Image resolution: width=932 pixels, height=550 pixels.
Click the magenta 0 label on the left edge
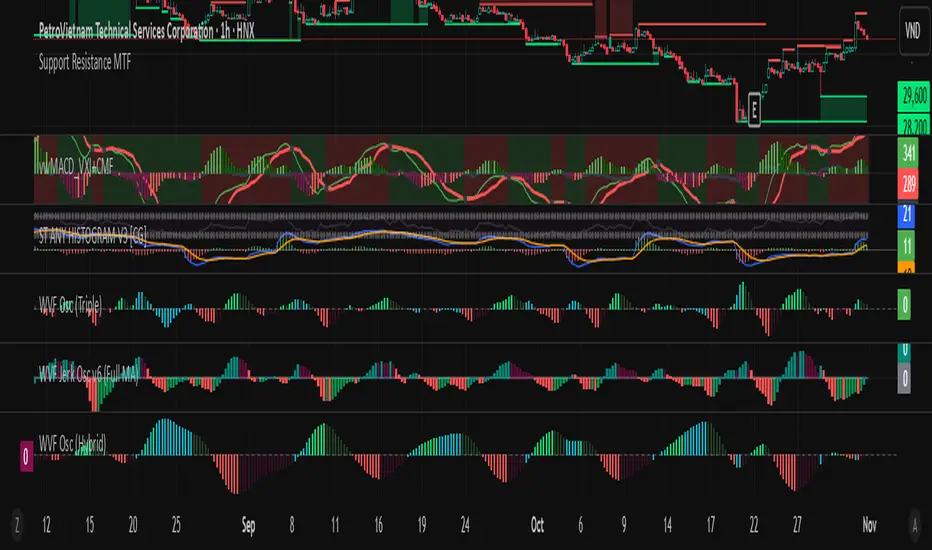[26, 456]
